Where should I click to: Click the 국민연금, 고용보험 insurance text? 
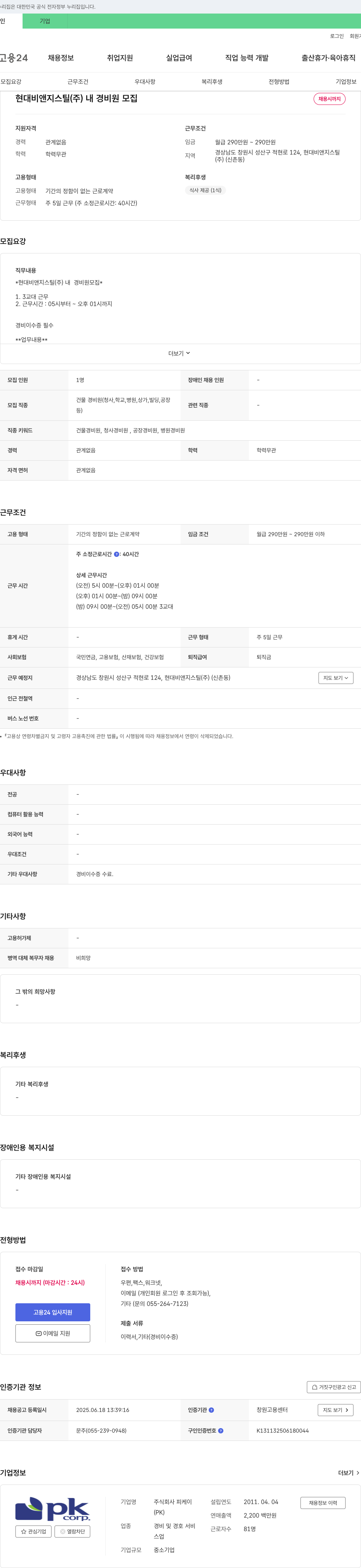coord(120,657)
